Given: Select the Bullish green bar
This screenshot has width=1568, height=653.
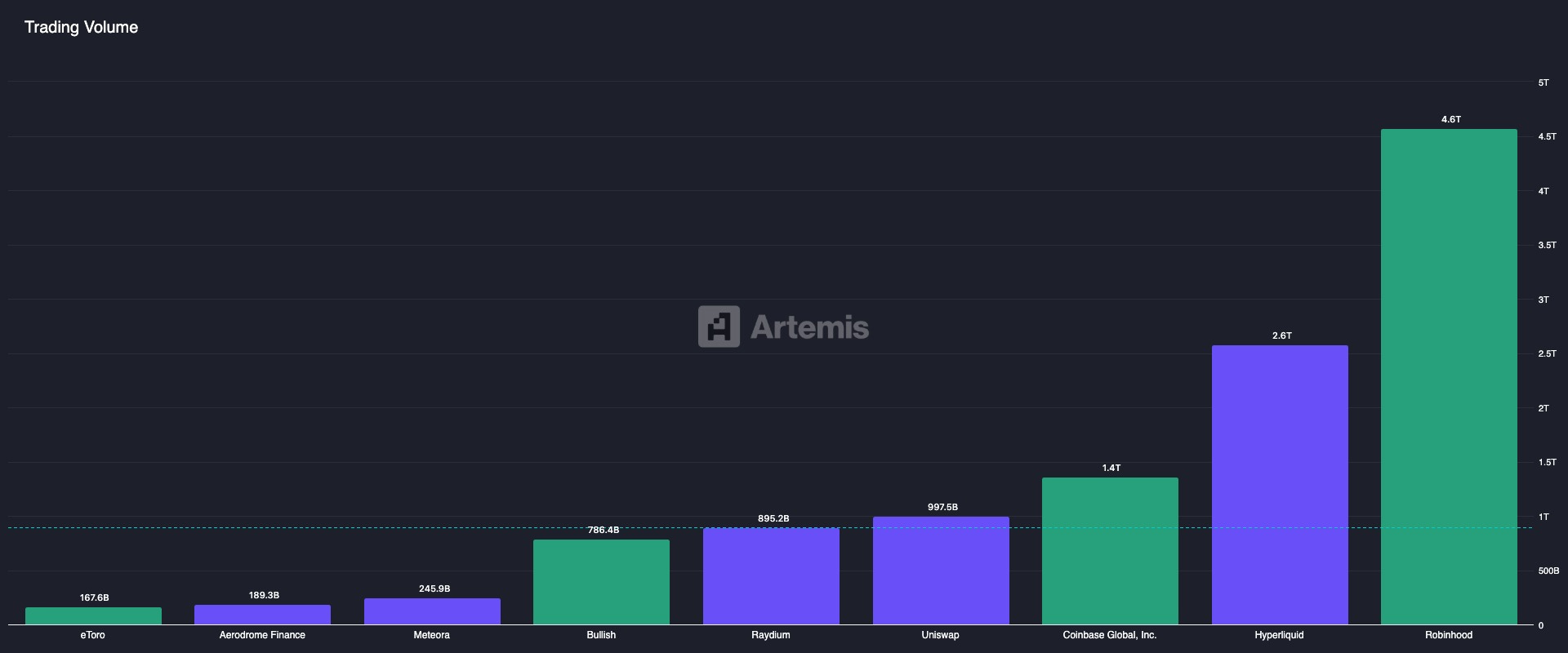Looking at the screenshot, I should [x=601, y=582].
